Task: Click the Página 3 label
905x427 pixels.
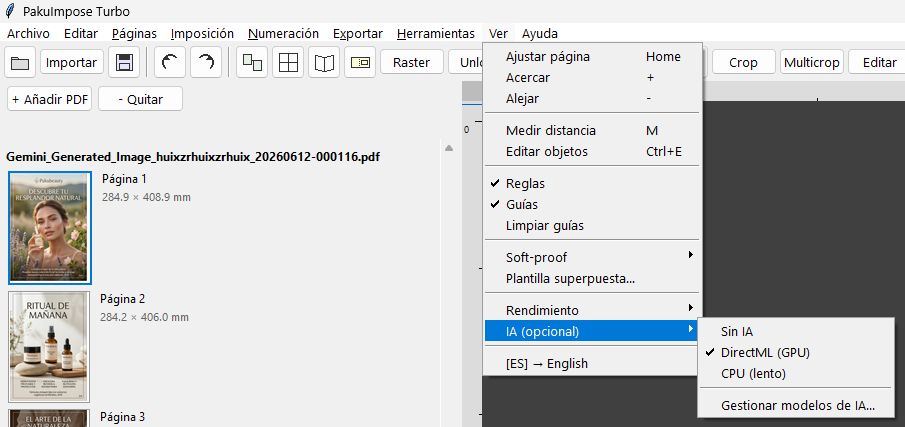Action: (122, 417)
